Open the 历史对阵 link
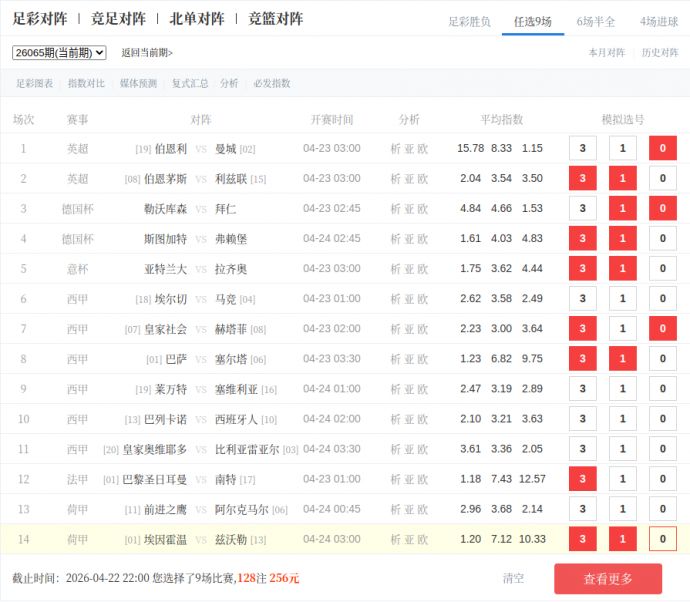The image size is (690, 602). click(659, 53)
